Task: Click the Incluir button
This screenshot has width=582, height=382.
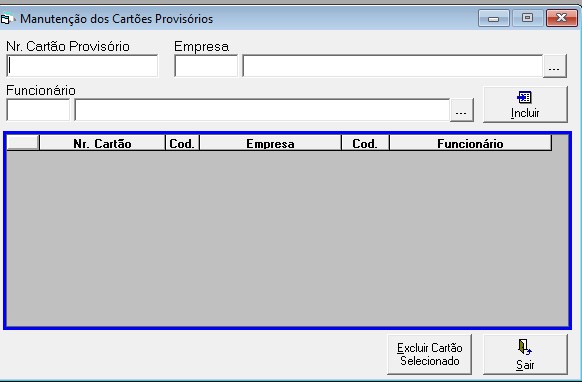Action: tap(525, 104)
